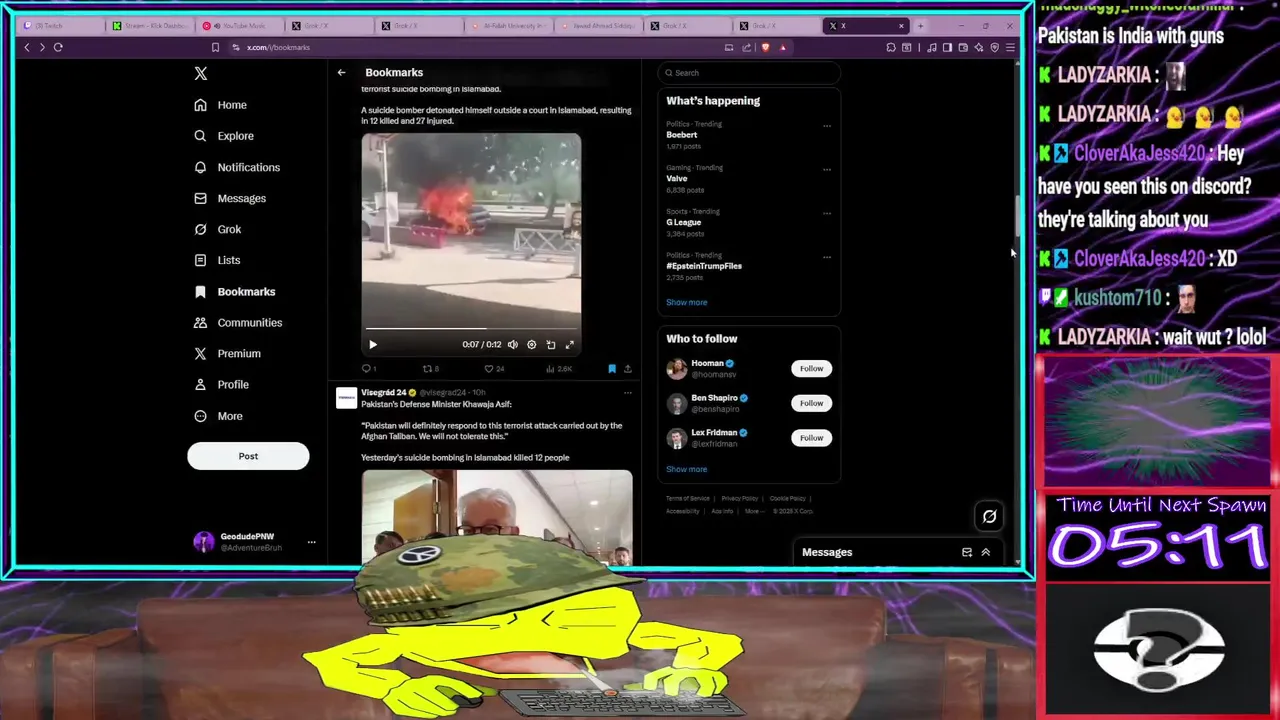Click the browser back arrow
This screenshot has height=720, width=1280.
(27, 47)
